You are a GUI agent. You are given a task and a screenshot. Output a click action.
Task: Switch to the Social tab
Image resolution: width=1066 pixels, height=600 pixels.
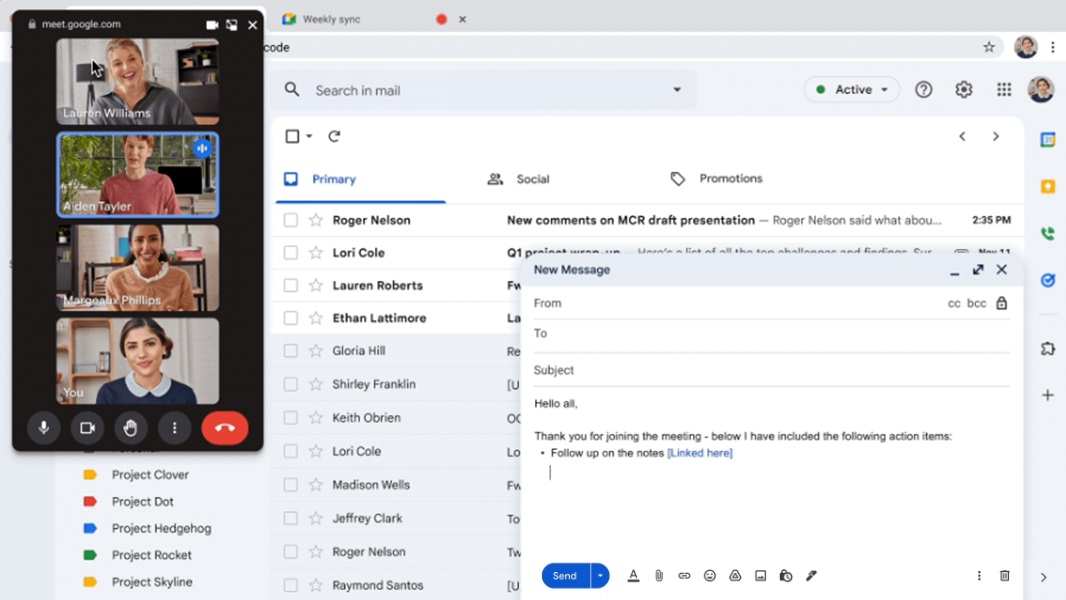coord(519,179)
